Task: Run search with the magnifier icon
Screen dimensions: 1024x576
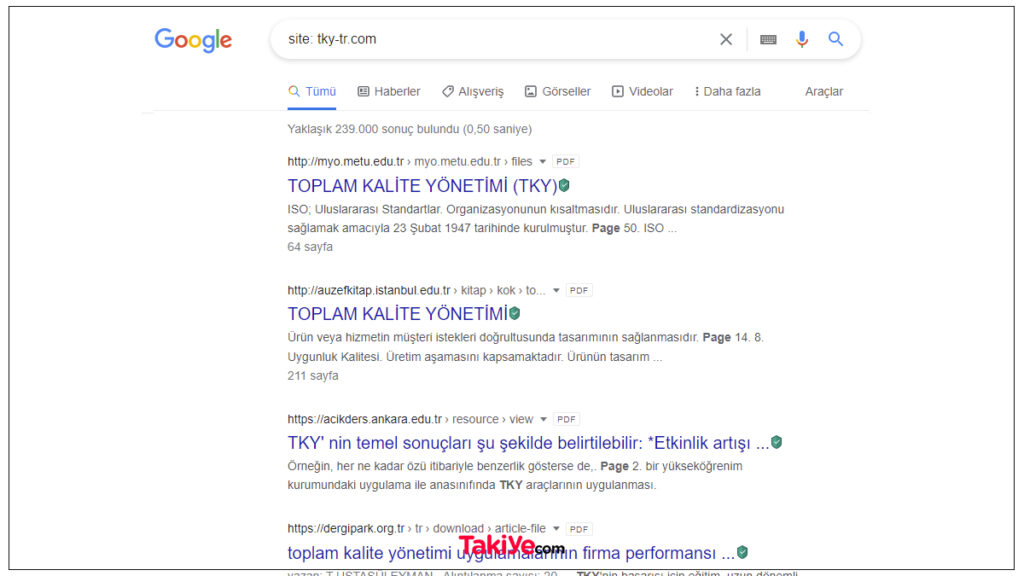Action: click(835, 39)
